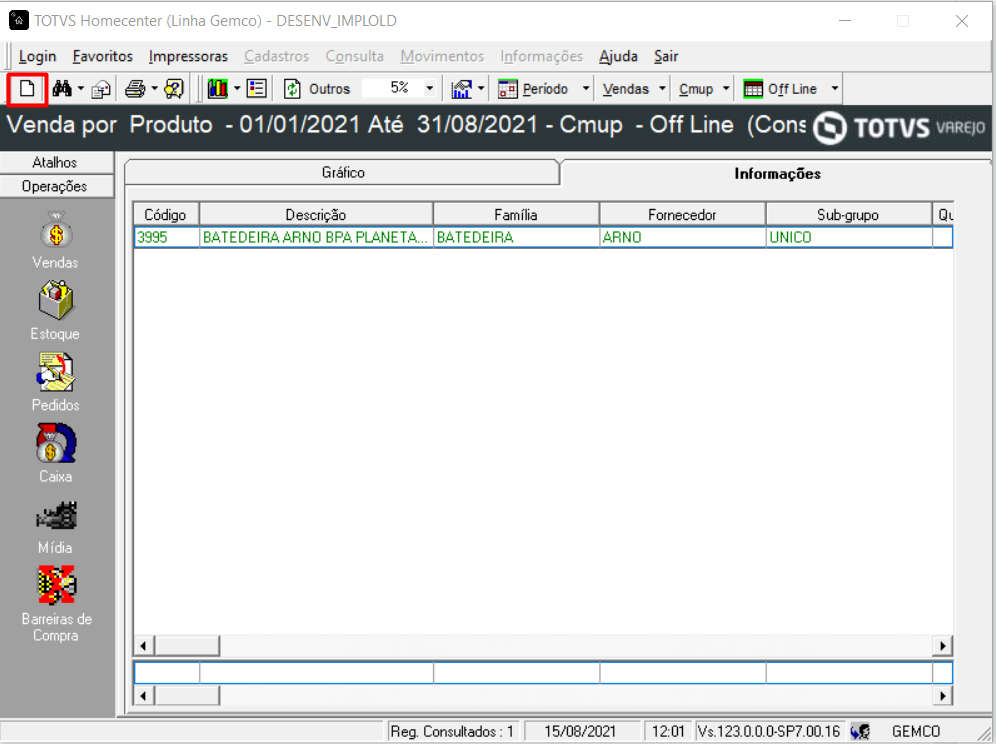This screenshot has height=744, width=996.
Task: Click the Período button
Action: click(x=545, y=89)
